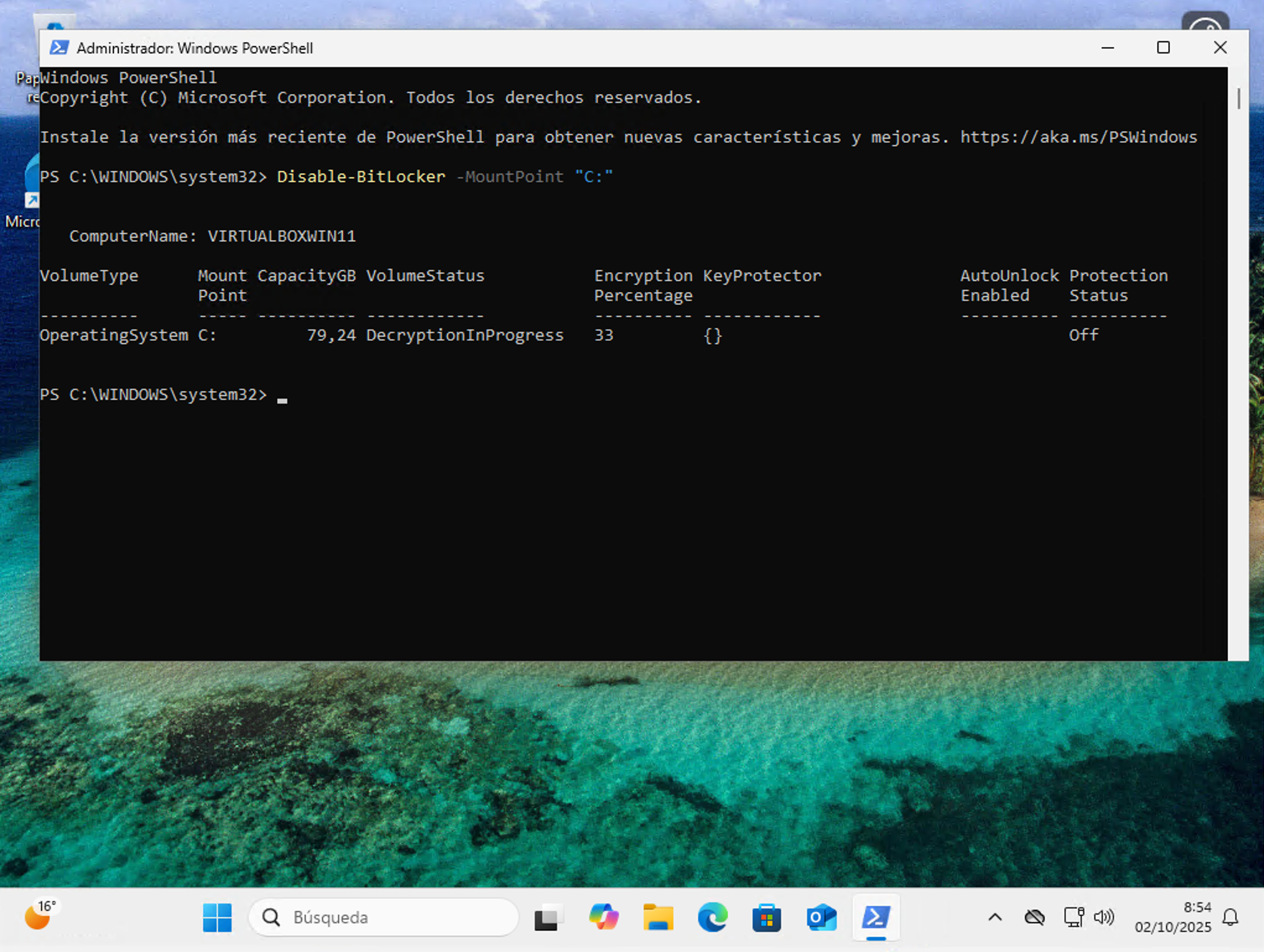Click the AutoUnlock Enabled column header
This screenshot has width=1264, height=952.
tap(1010, 285)
